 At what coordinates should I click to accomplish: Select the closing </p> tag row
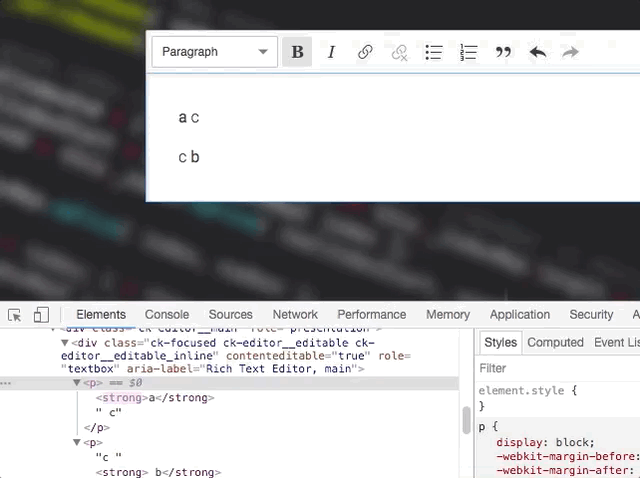(97, 427)
